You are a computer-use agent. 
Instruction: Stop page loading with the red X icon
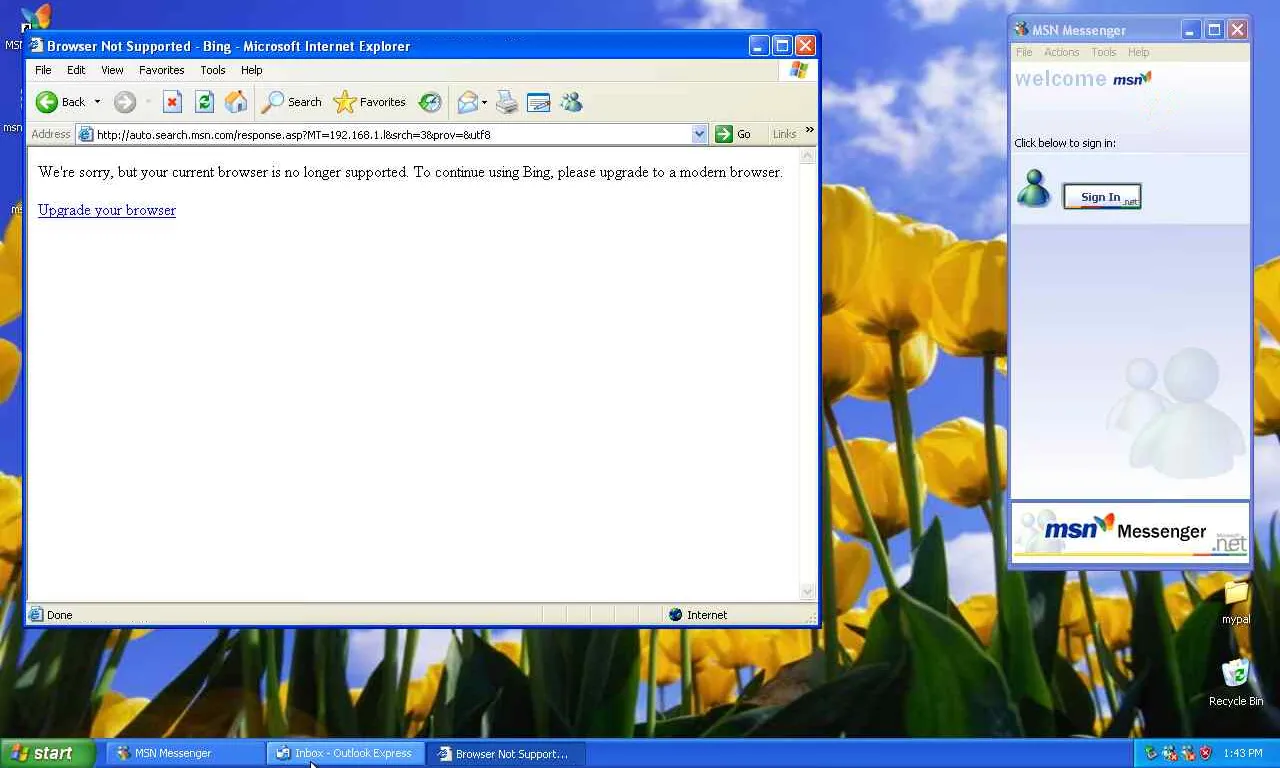click(x=172, y=102)
